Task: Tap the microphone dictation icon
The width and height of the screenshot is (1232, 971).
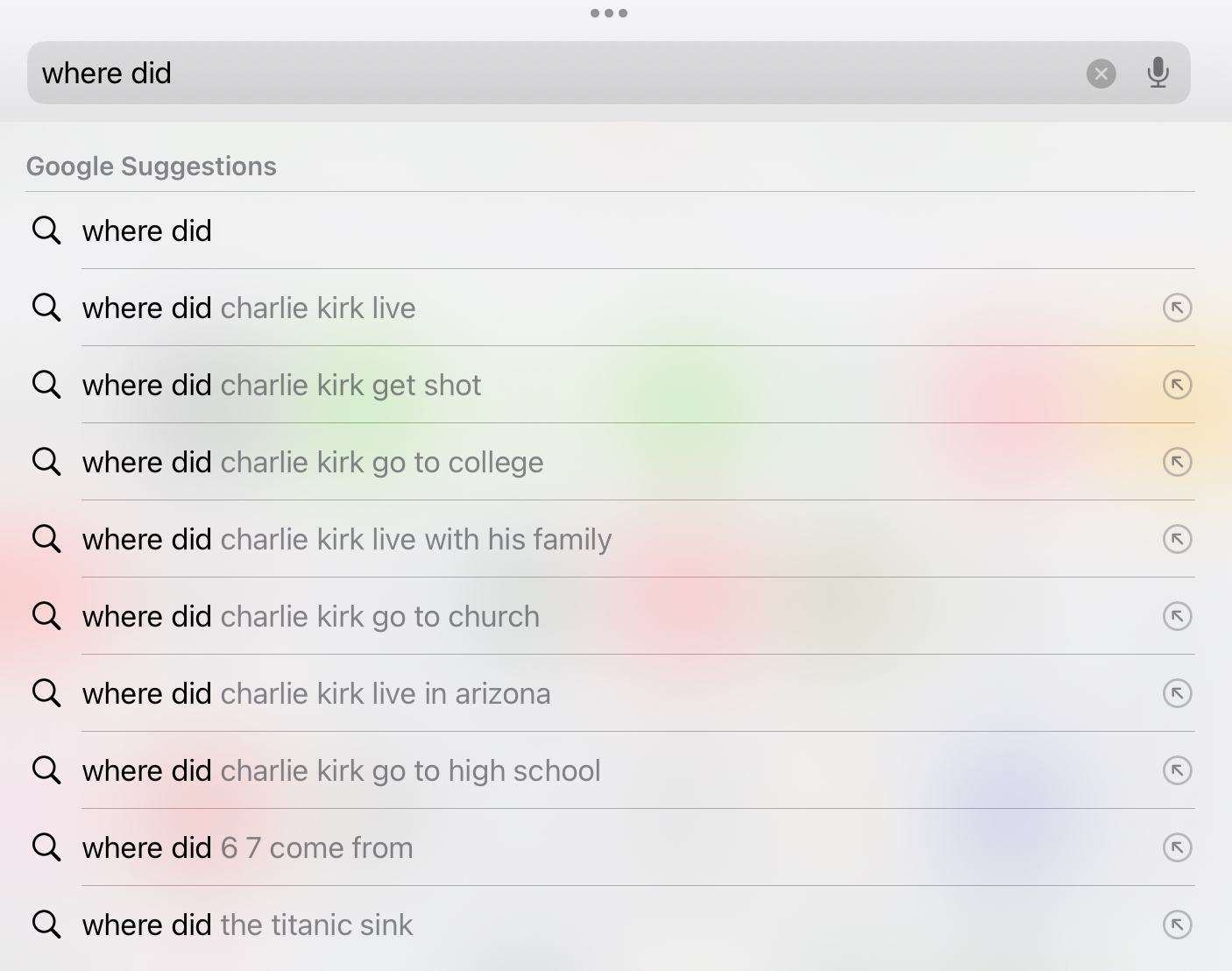Action: click(1158, 73)
